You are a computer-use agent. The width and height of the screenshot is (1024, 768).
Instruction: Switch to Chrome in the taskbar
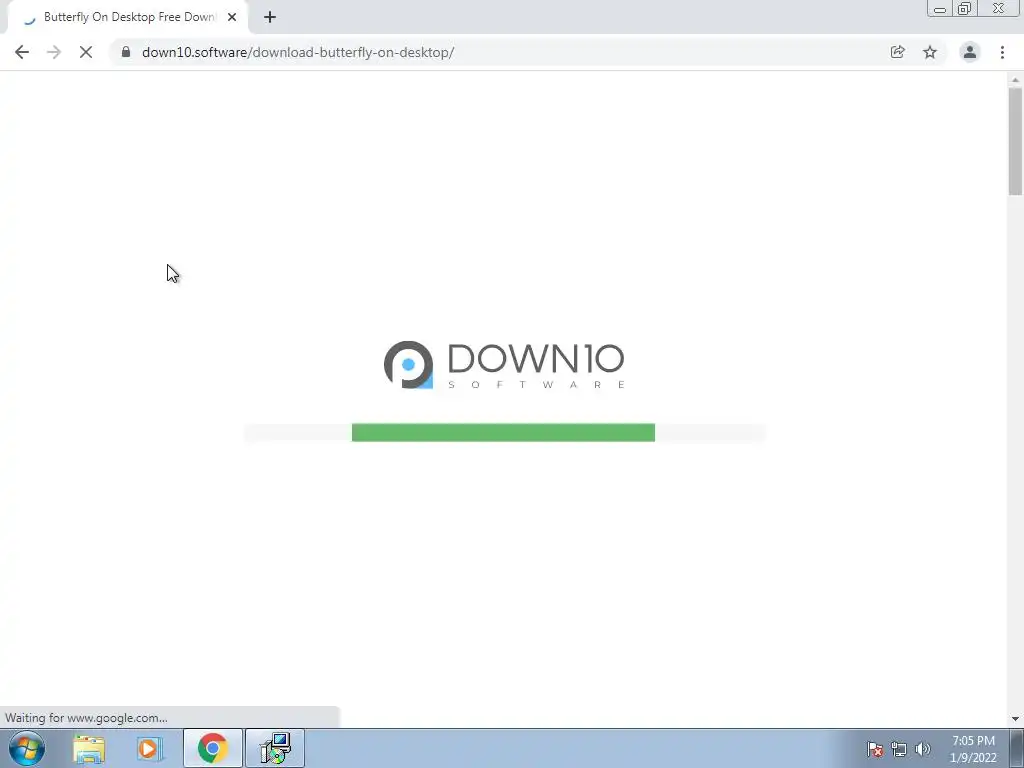click(212, 748)
